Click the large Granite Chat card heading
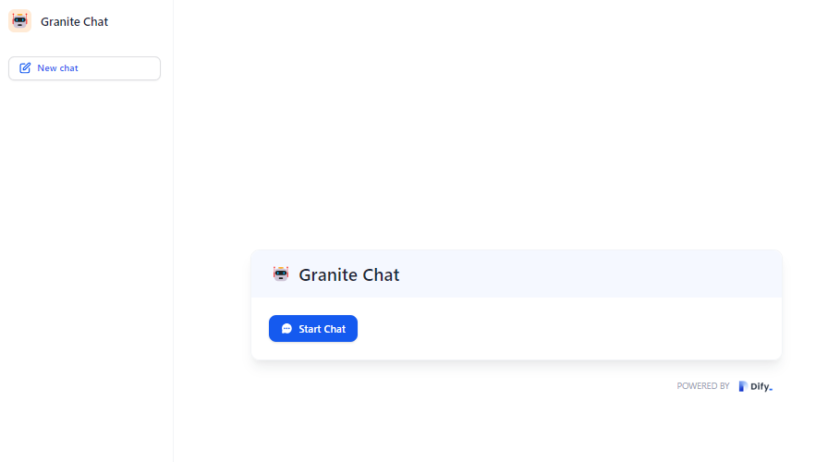Screen dimensions: 840x462 point(349,275)
